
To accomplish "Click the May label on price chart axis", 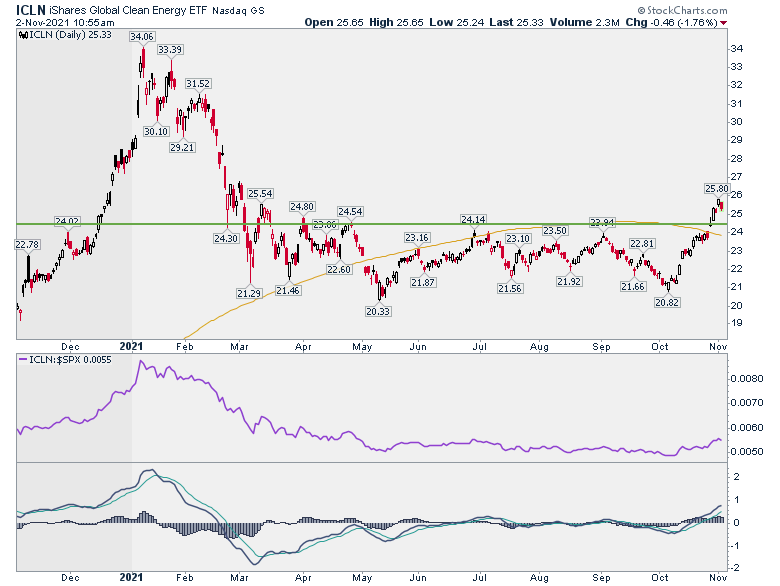I will (x=362, y=347).
